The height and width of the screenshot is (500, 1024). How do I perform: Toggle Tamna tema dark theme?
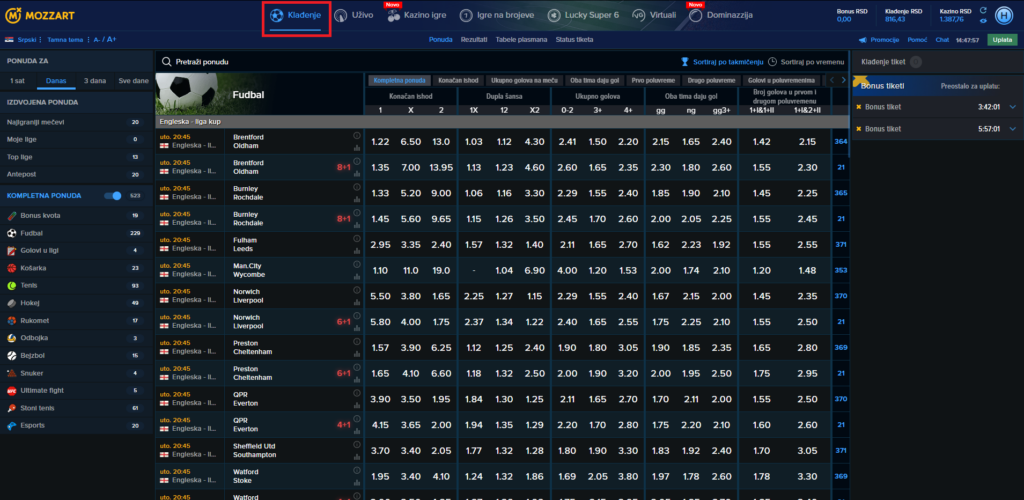pos(64,40)
